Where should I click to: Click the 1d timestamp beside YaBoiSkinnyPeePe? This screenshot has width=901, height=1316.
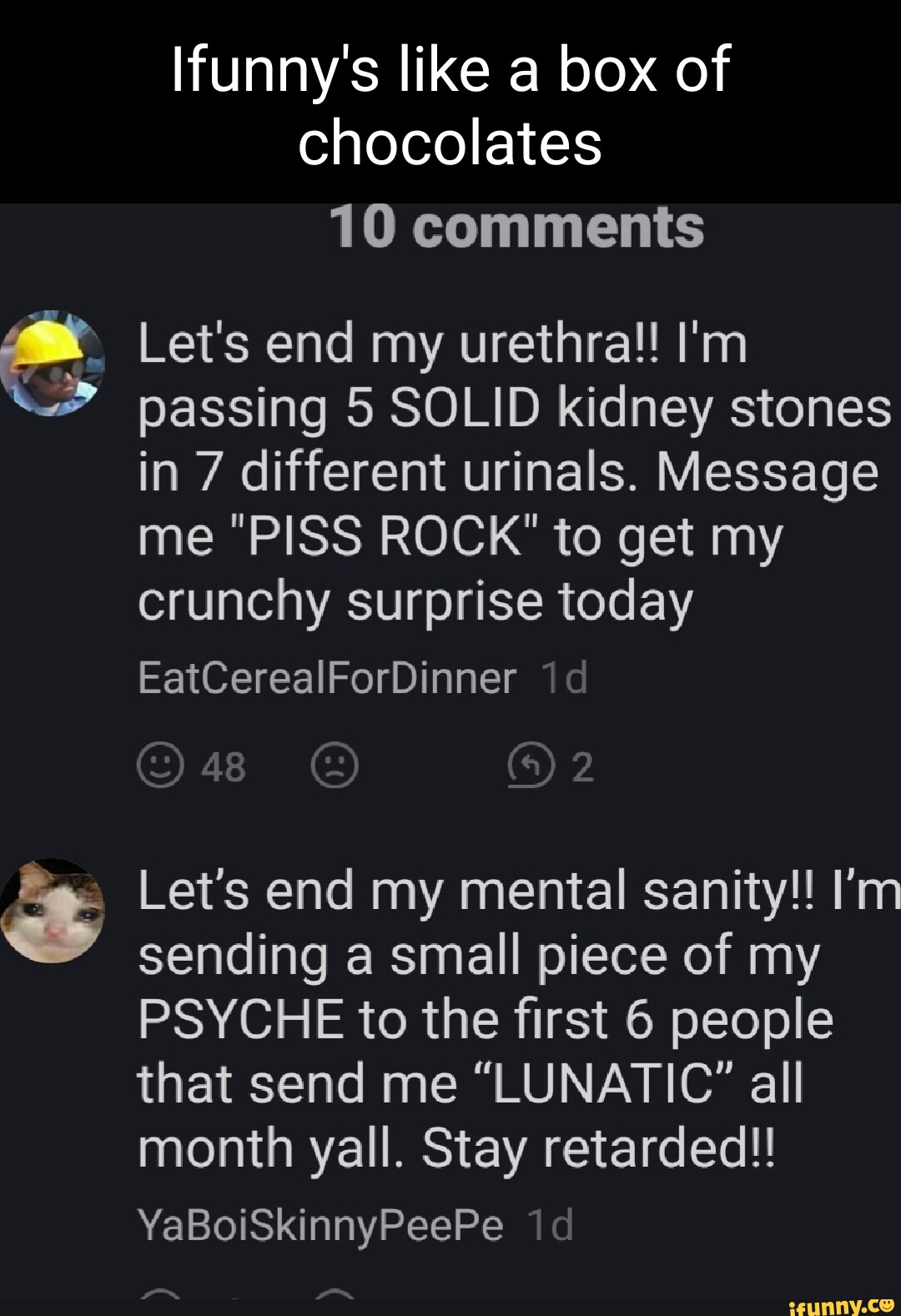pyautogui.click(x=551, y=1225)
